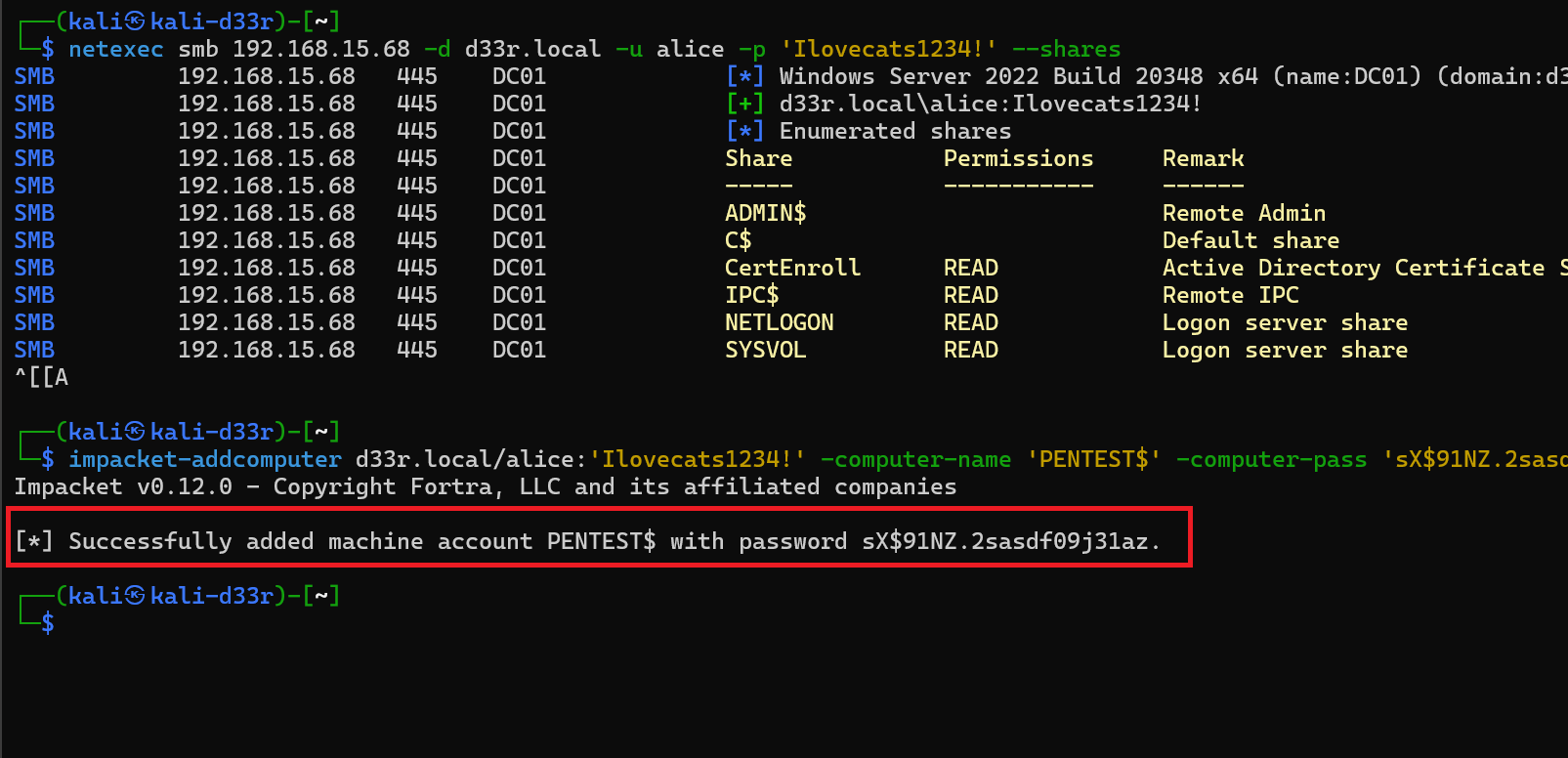This screenshot has height=758, width=1568.
Task: Click the netexec command name
Action: point(115,49)
